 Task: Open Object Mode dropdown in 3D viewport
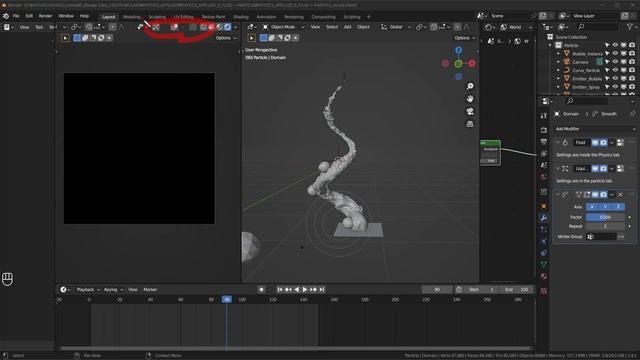pos(283,27)
